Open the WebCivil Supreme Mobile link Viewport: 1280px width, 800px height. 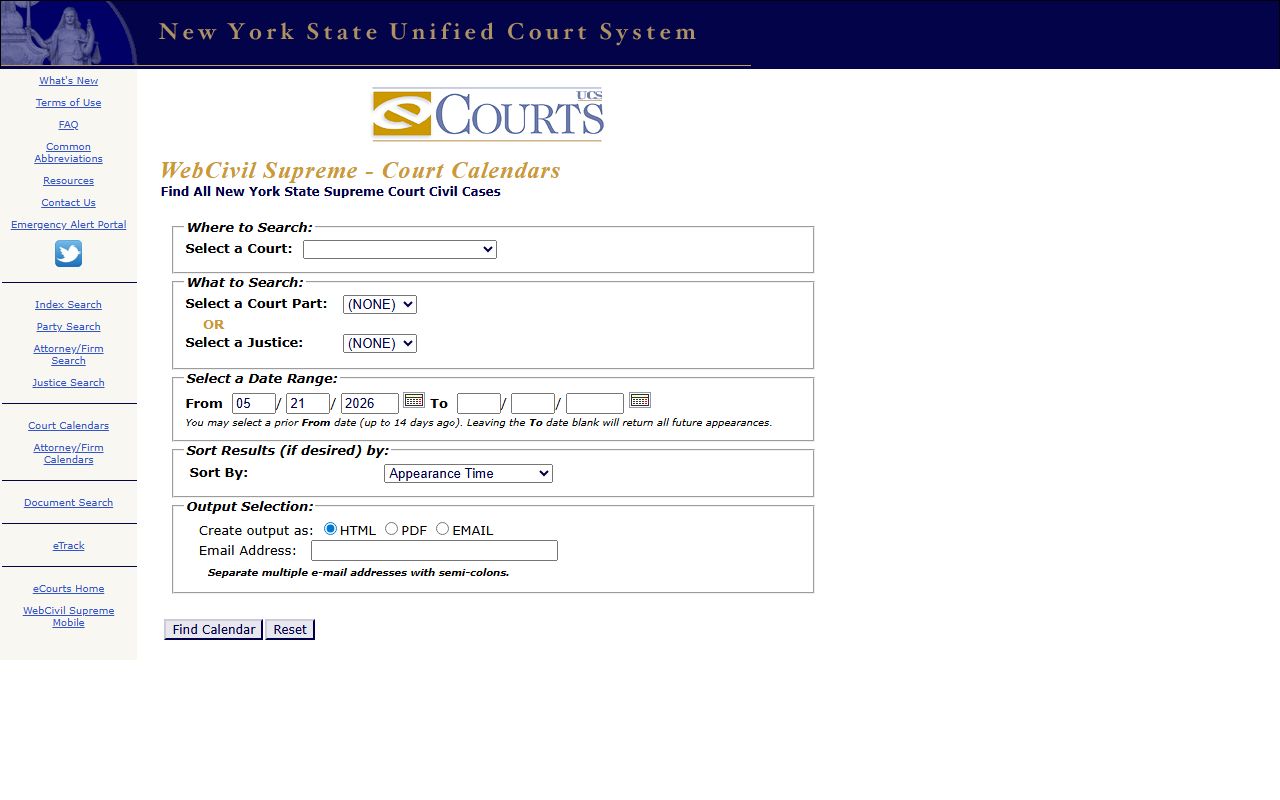click(x=68, y=617)
